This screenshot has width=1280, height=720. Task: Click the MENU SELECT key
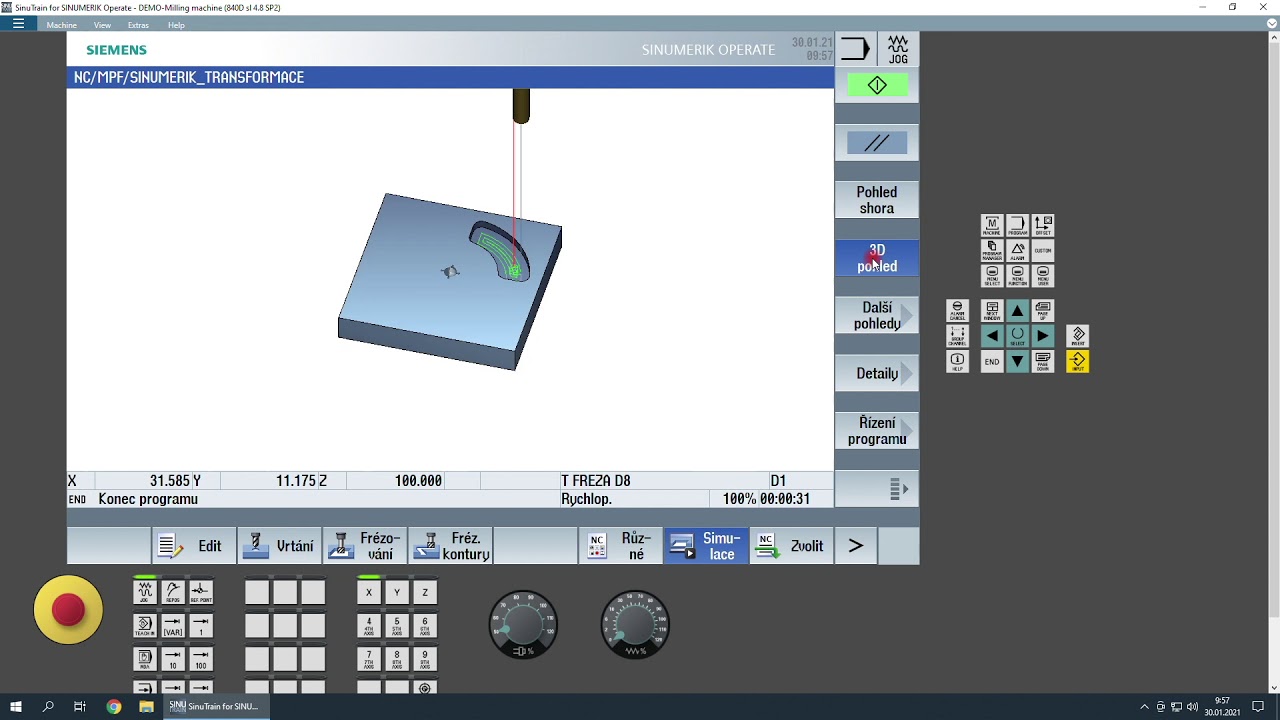pos(992,275)
